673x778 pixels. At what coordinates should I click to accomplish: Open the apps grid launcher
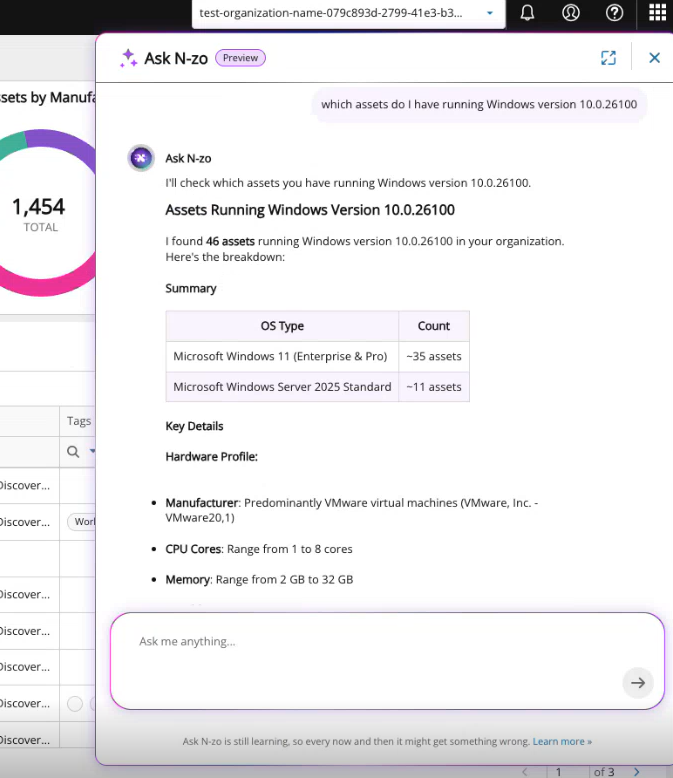(x=658, y=12)
